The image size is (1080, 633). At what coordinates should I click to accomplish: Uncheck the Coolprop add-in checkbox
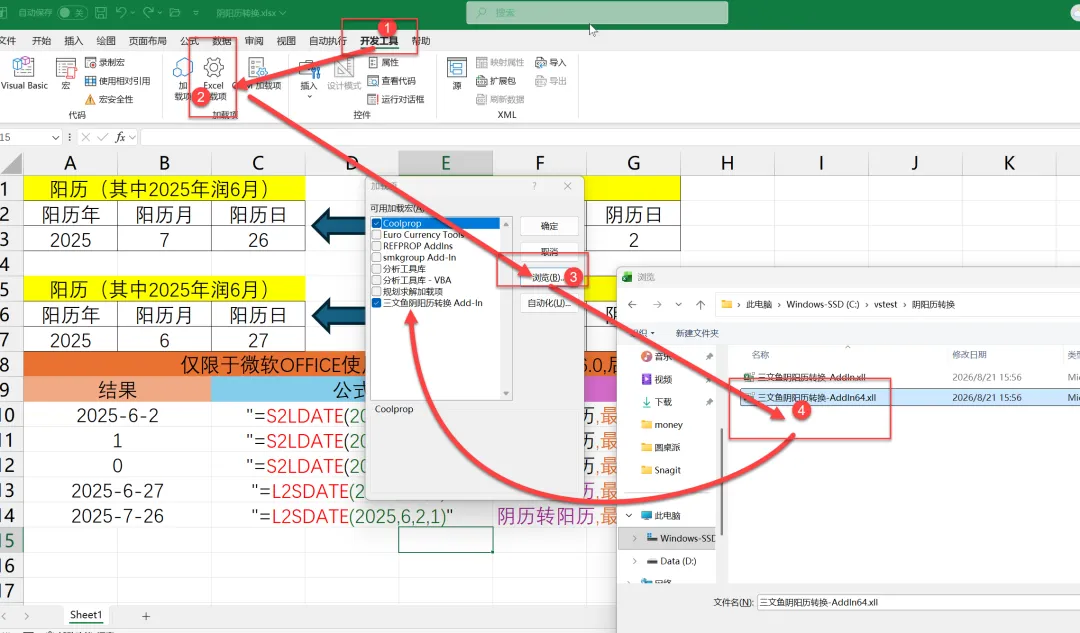(376, 223)
